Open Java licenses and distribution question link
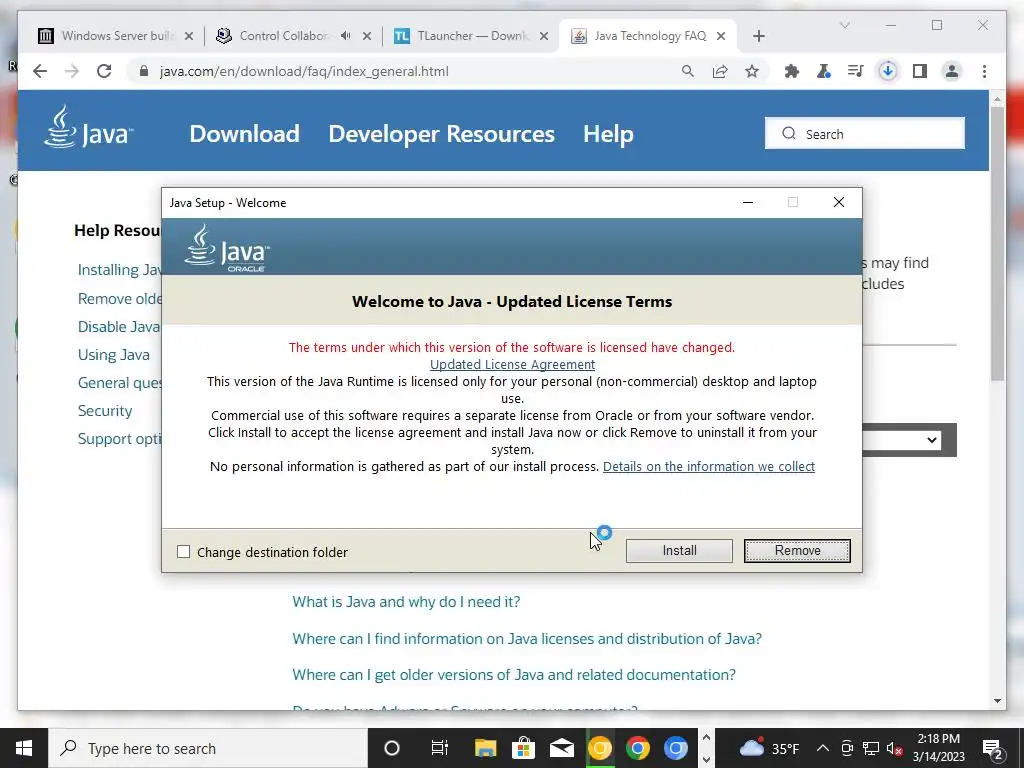This screenshot has height=768, width=1024. (x=527, y=639)
